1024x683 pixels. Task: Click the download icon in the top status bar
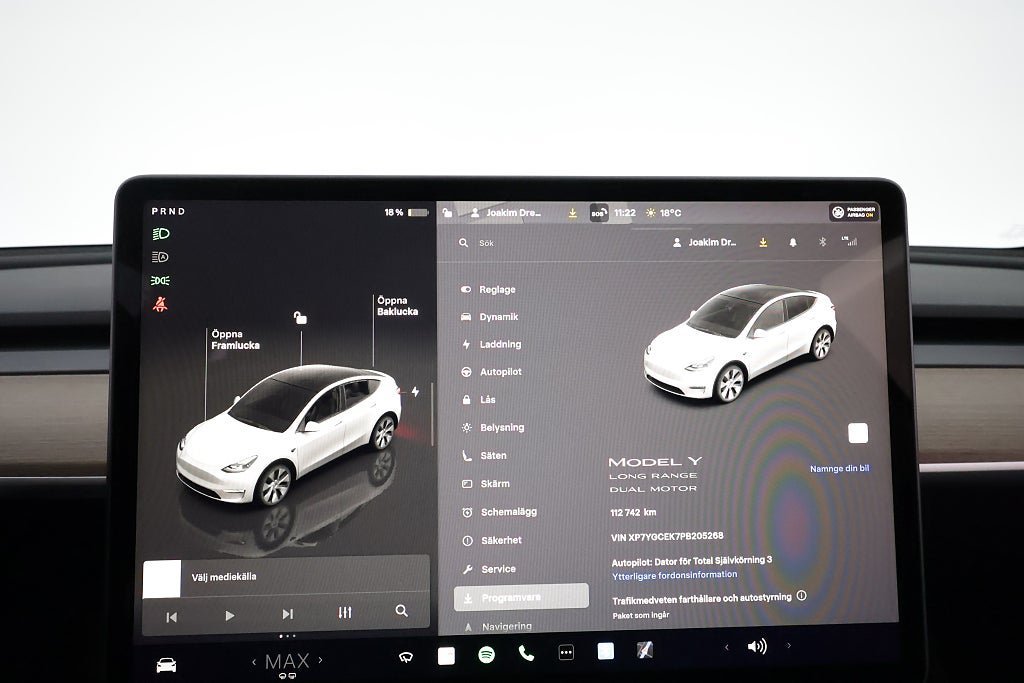[573, 213]
